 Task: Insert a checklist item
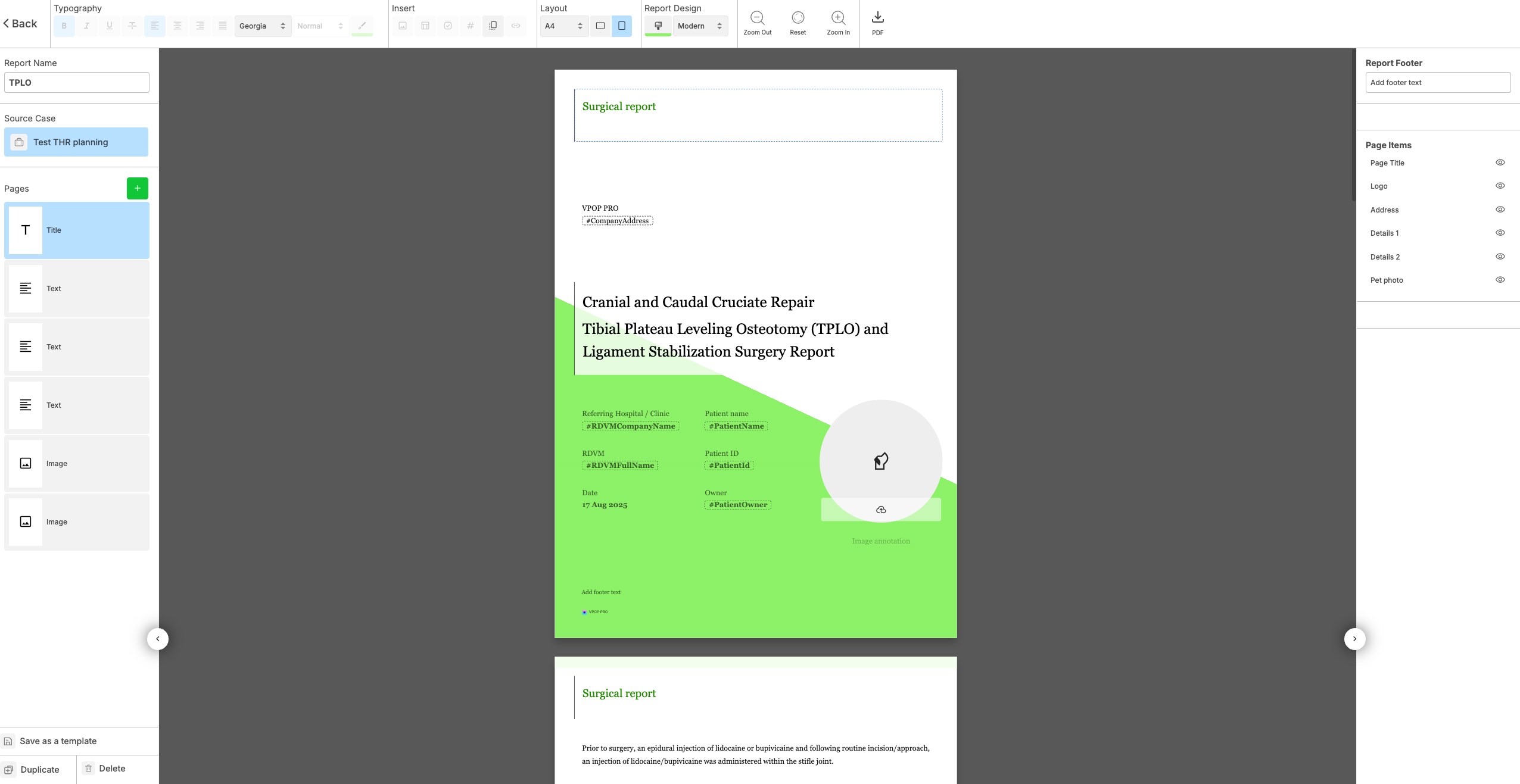pos(448,26)
